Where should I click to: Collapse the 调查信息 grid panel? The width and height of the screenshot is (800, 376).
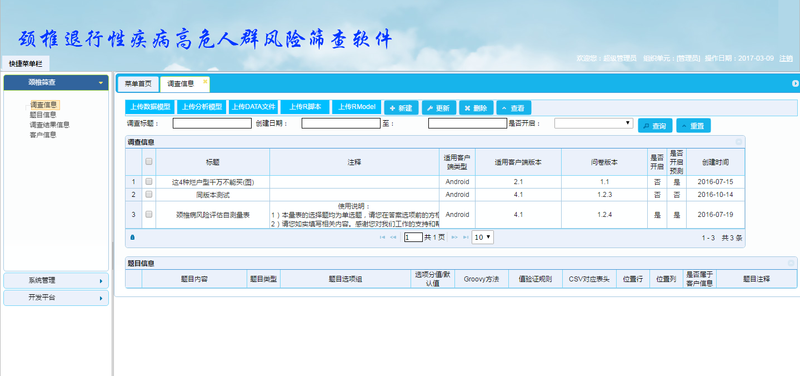point(739,142)
